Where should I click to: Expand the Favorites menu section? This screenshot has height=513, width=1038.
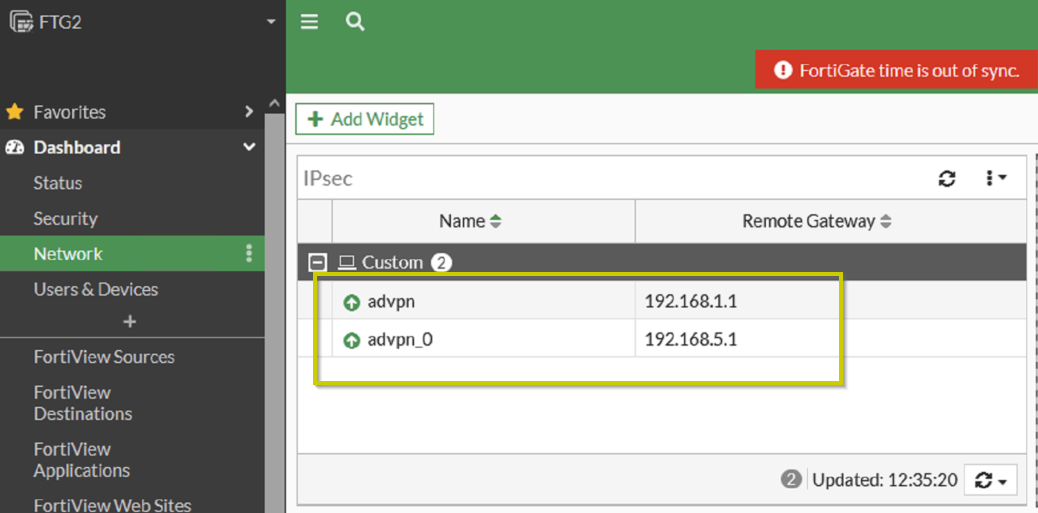coord(249,112)
